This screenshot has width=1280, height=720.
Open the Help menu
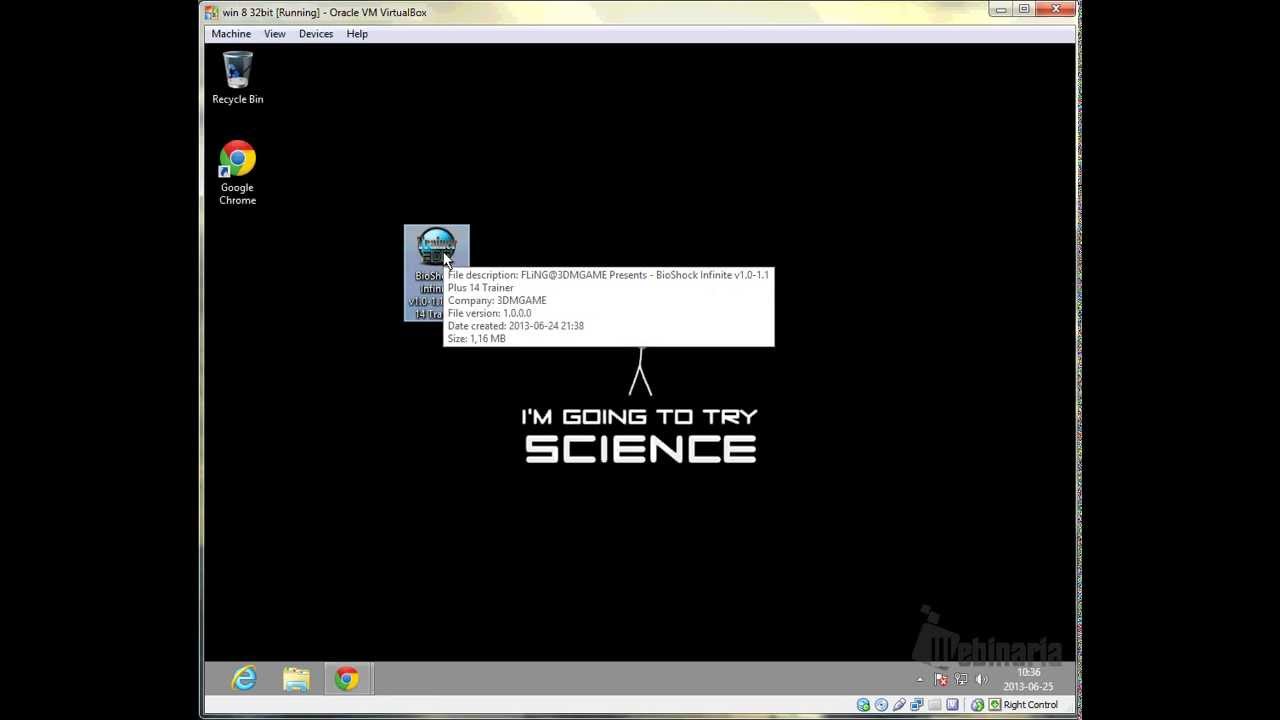357,34
